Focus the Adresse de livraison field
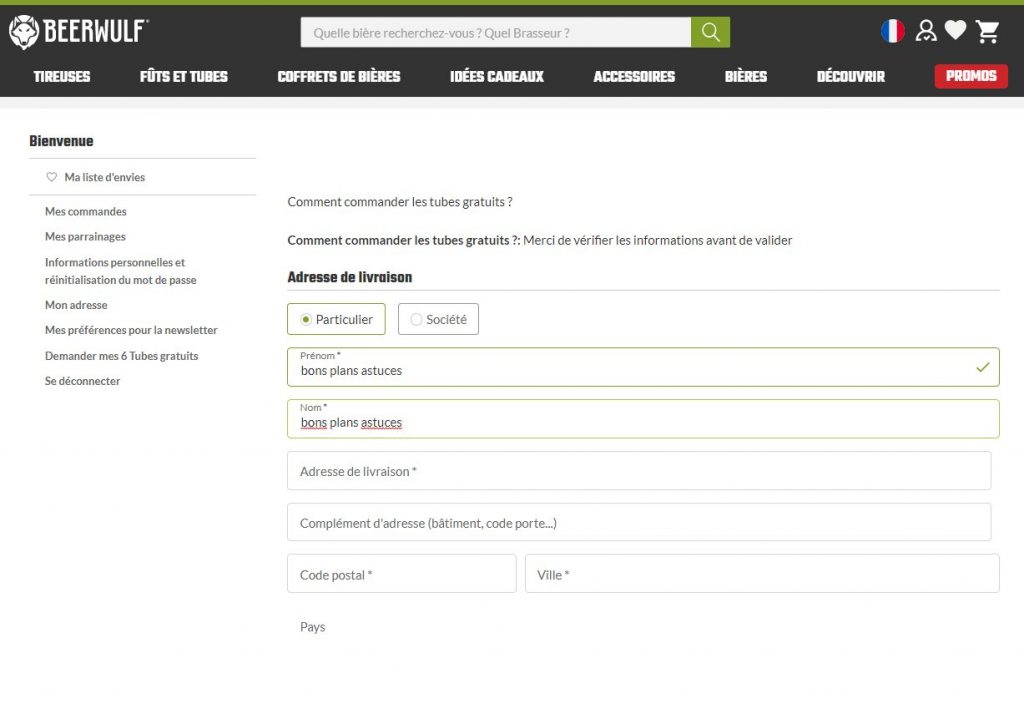Screen dimensions: 1024x704 [638, 471]
